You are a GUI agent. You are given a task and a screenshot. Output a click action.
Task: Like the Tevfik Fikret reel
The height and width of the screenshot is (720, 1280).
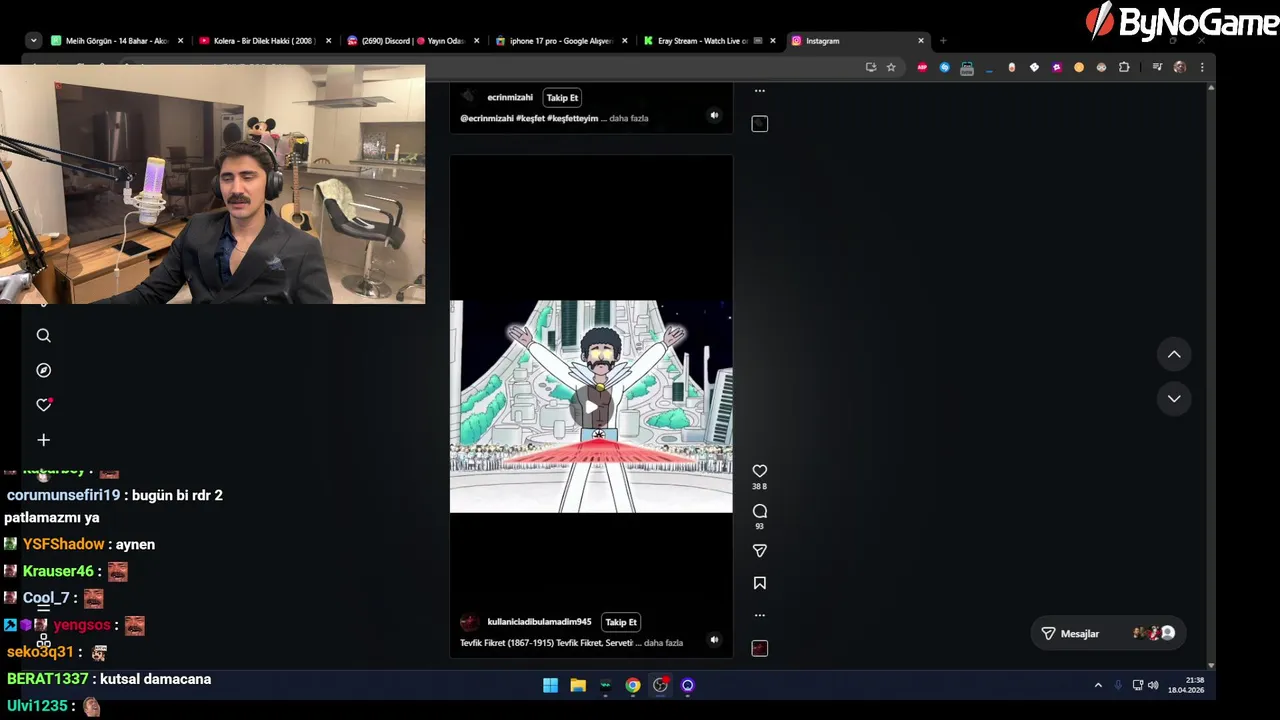[759, 471]
